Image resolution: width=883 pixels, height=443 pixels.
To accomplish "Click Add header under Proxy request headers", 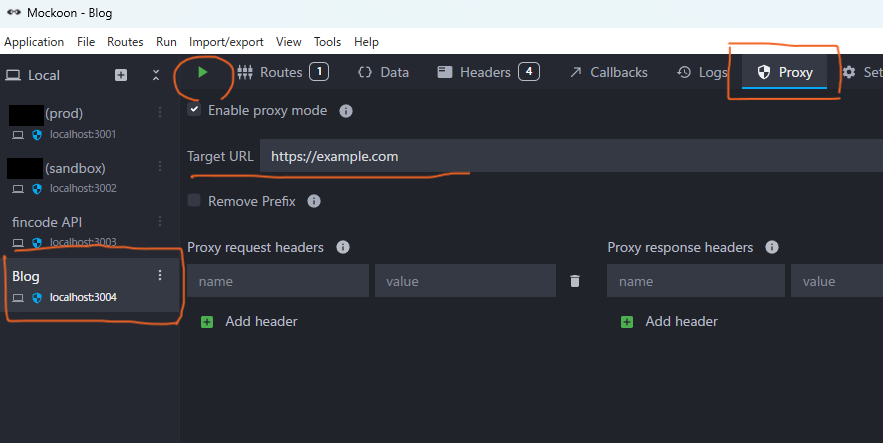I will click(249, 321).
